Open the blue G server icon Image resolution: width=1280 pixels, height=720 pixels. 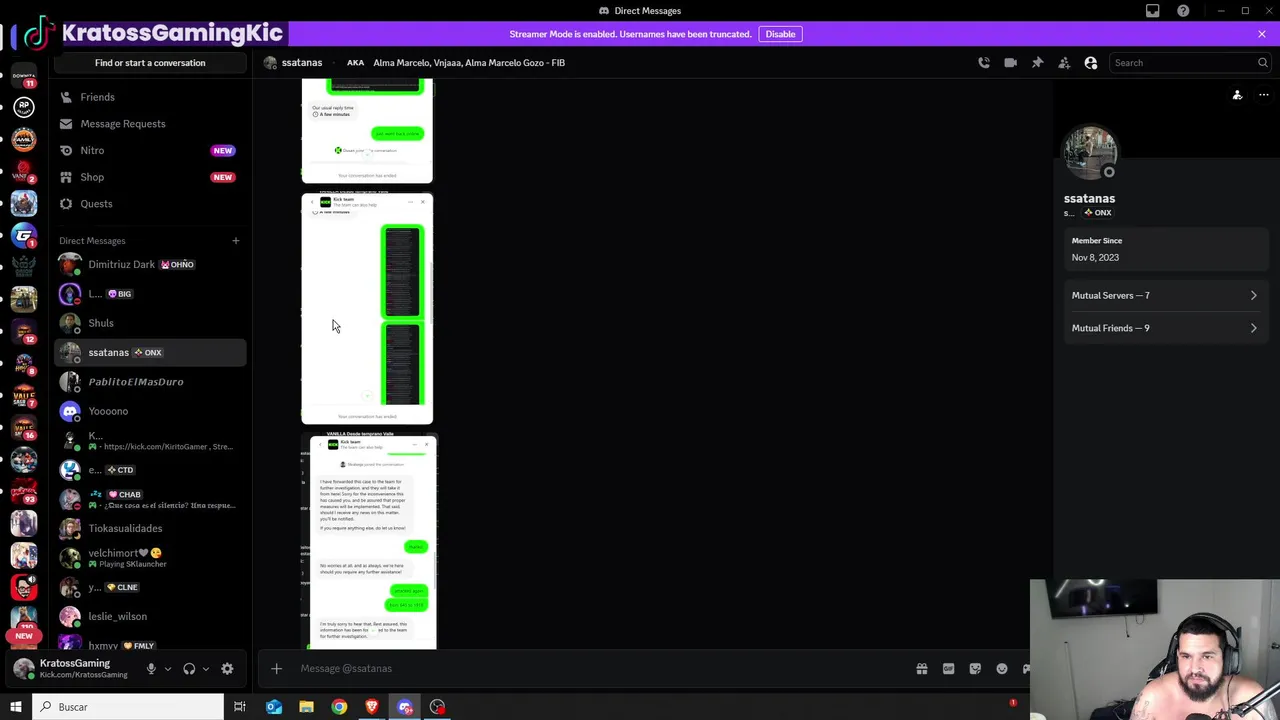24,236
